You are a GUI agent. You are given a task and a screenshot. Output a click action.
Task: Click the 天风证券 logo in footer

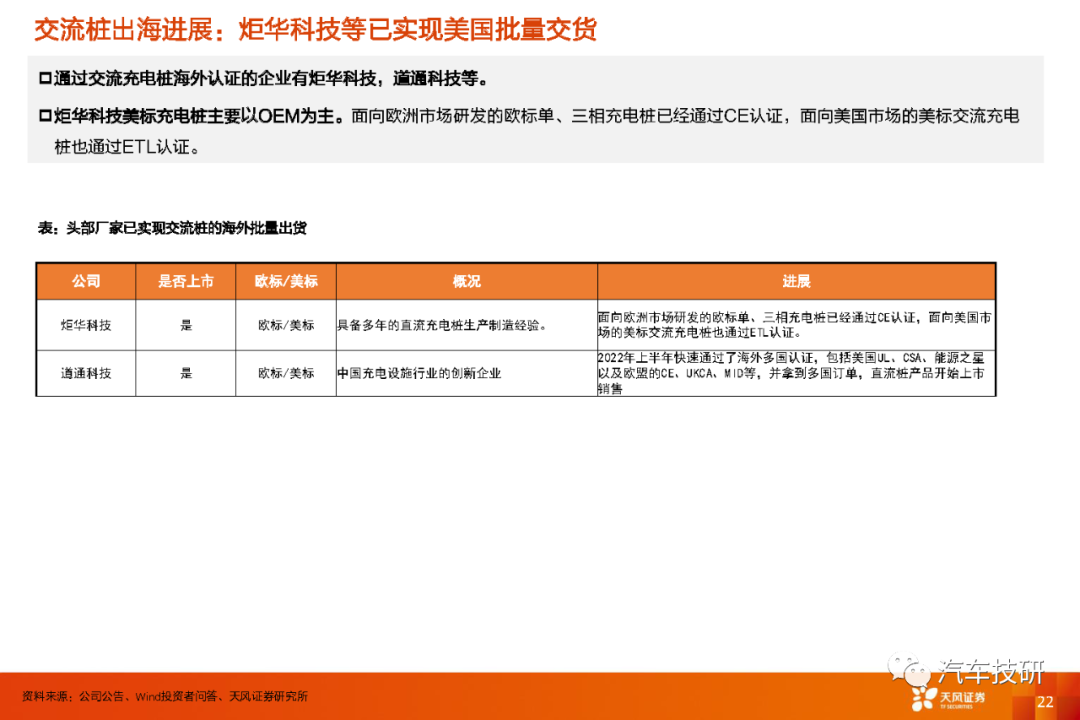(x=948, y=699)
